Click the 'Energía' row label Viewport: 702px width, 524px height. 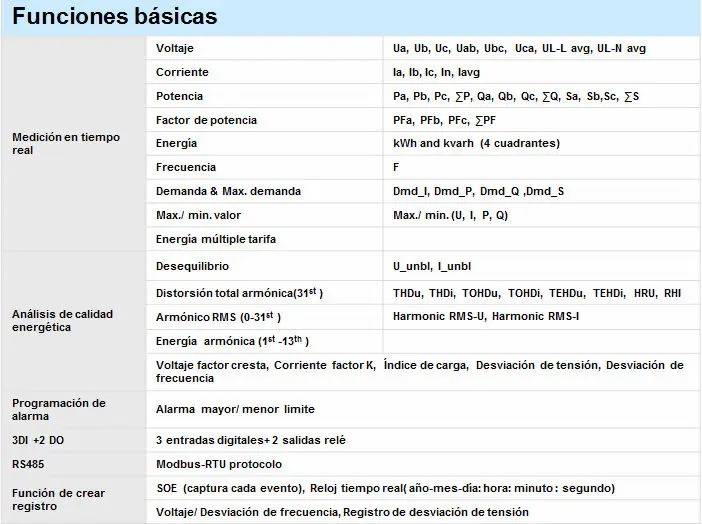pyautogui.click(x=176, y=143)
